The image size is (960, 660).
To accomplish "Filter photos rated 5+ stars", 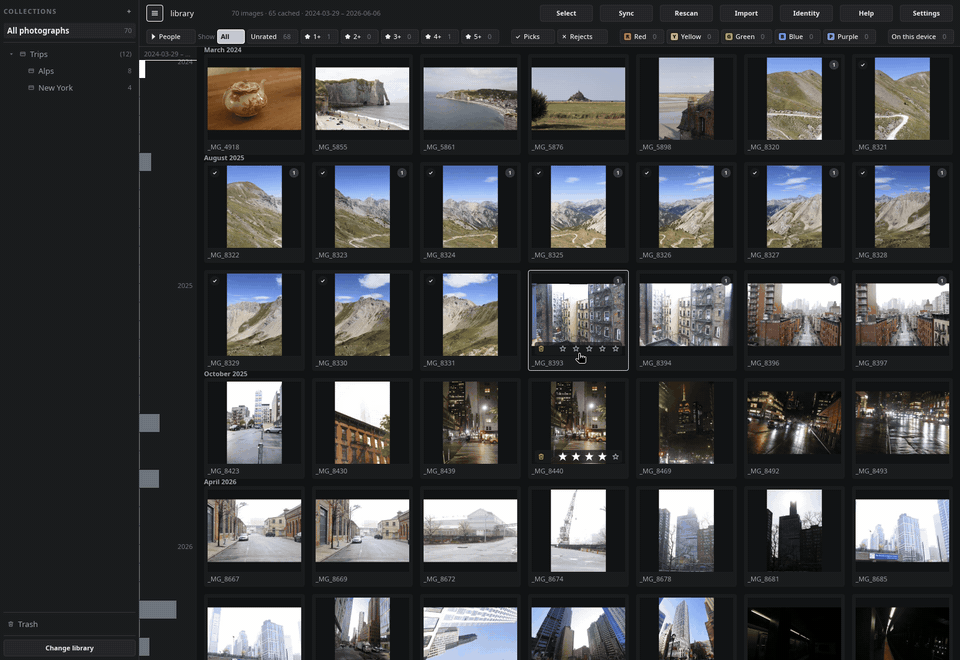I will pyautogui.click(x=480, y=37).
